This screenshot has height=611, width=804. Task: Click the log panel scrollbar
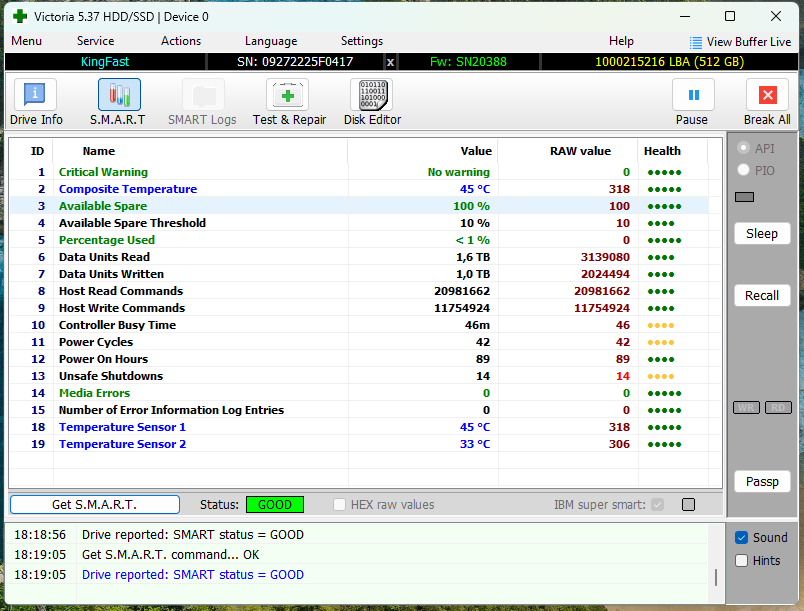pos(715,576)
